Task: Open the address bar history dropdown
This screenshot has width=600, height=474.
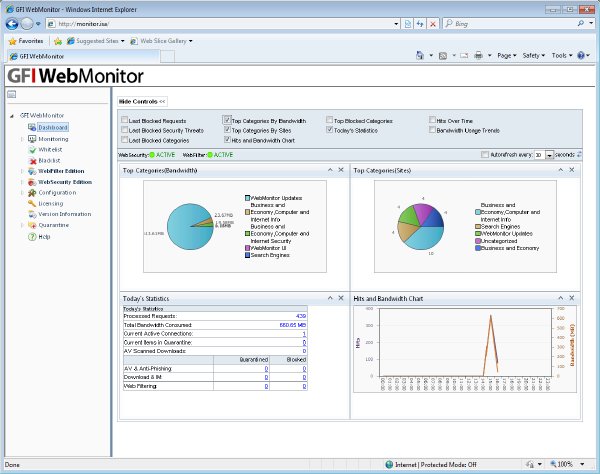Action: pyautogui.click(x=396, y=24)
